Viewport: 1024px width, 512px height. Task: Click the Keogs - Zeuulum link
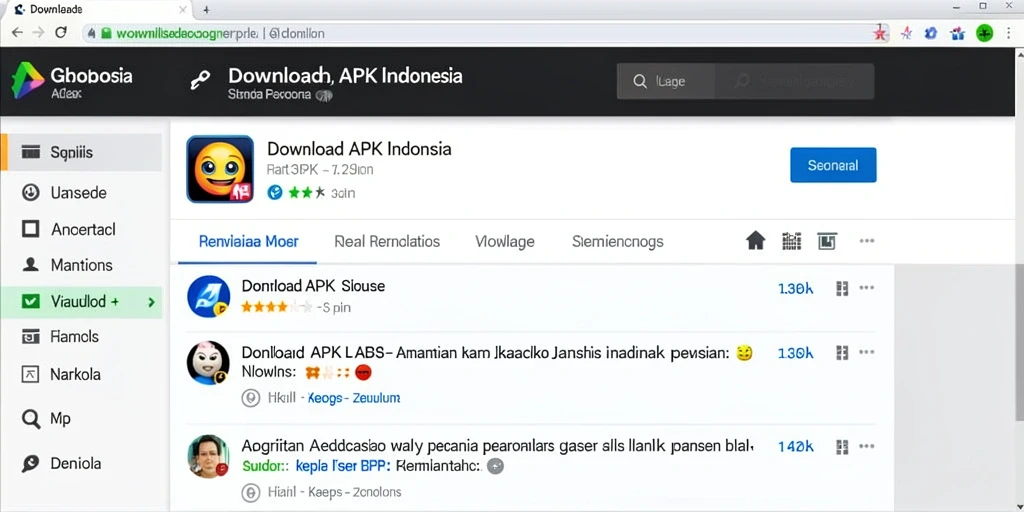[x=354, y=398]
